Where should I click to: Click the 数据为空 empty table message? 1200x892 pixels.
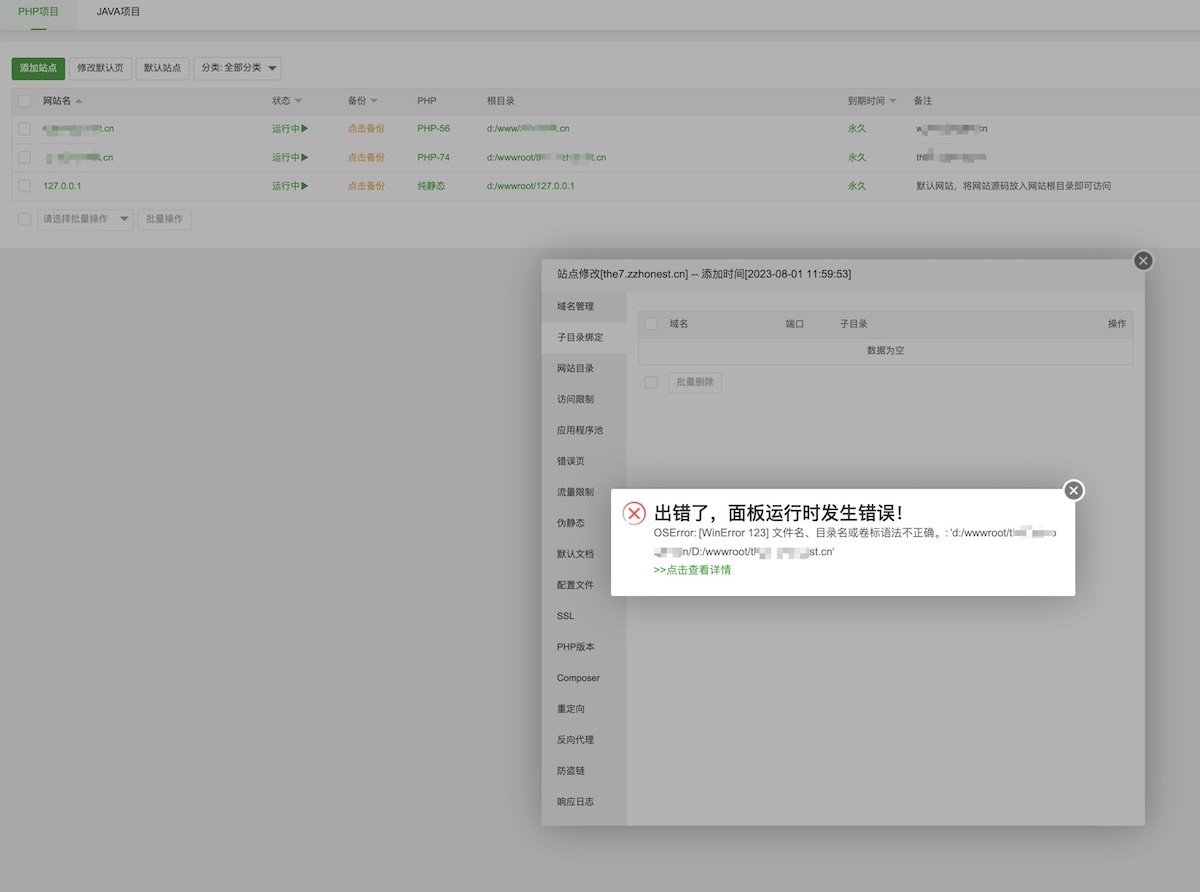pyautogui.click(x=885, y=351)
